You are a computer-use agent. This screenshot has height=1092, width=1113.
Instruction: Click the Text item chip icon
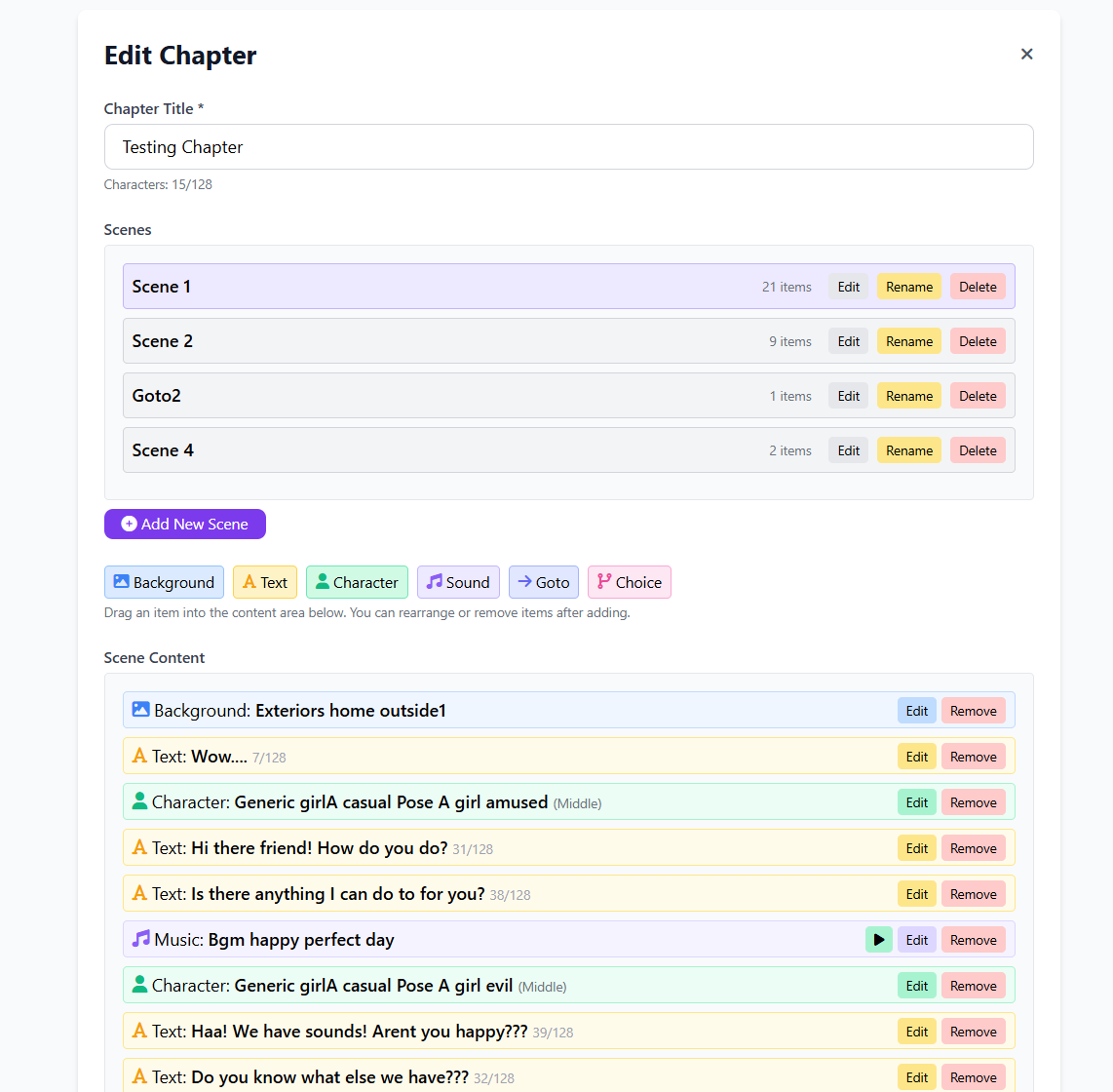(x=249, y=582)
